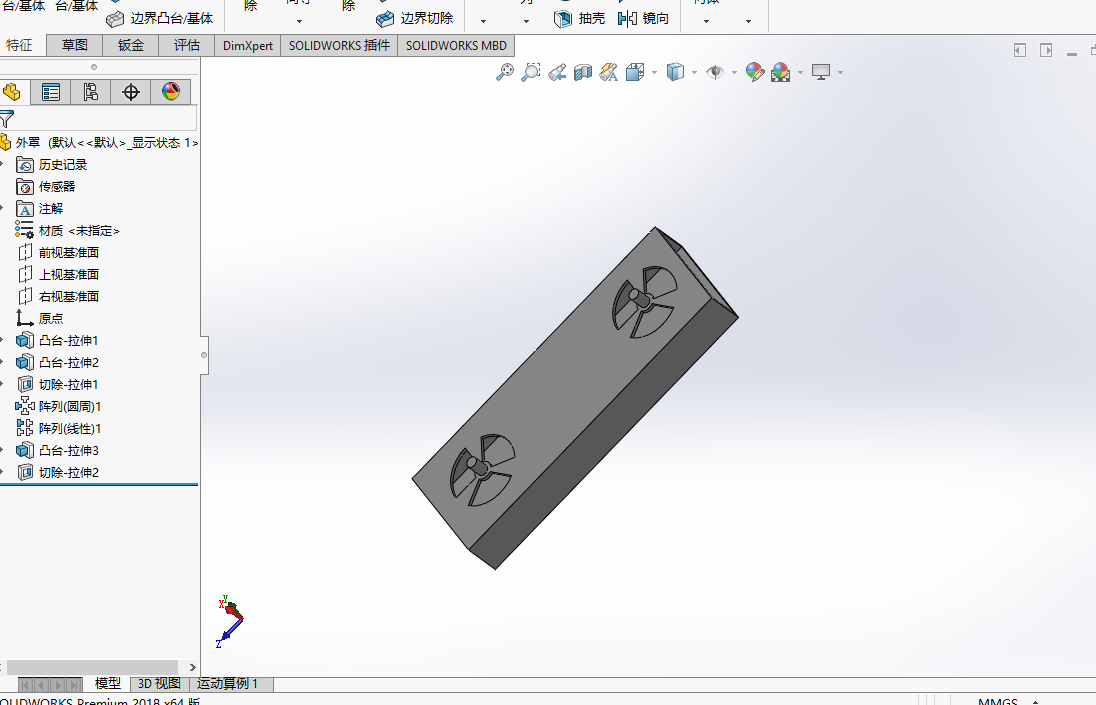
Task: Select the Mirror (镜向) tool
Action: click(644, 19)
